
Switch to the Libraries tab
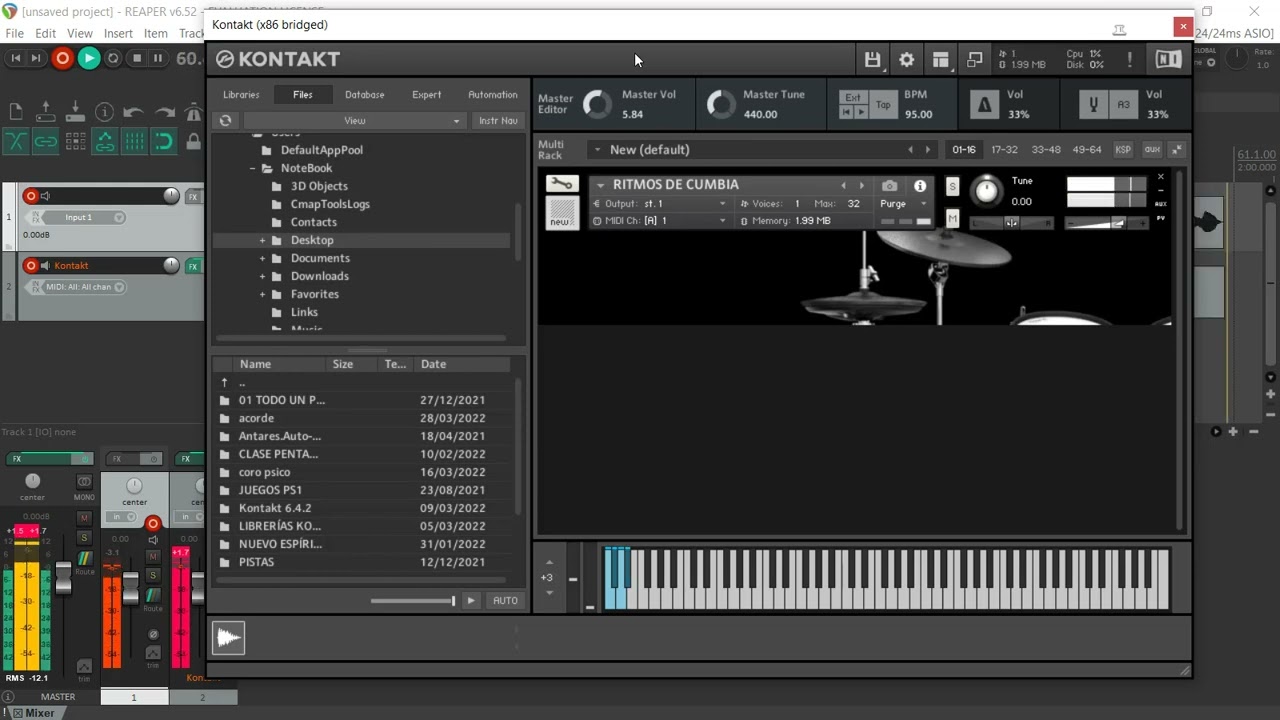241,95
